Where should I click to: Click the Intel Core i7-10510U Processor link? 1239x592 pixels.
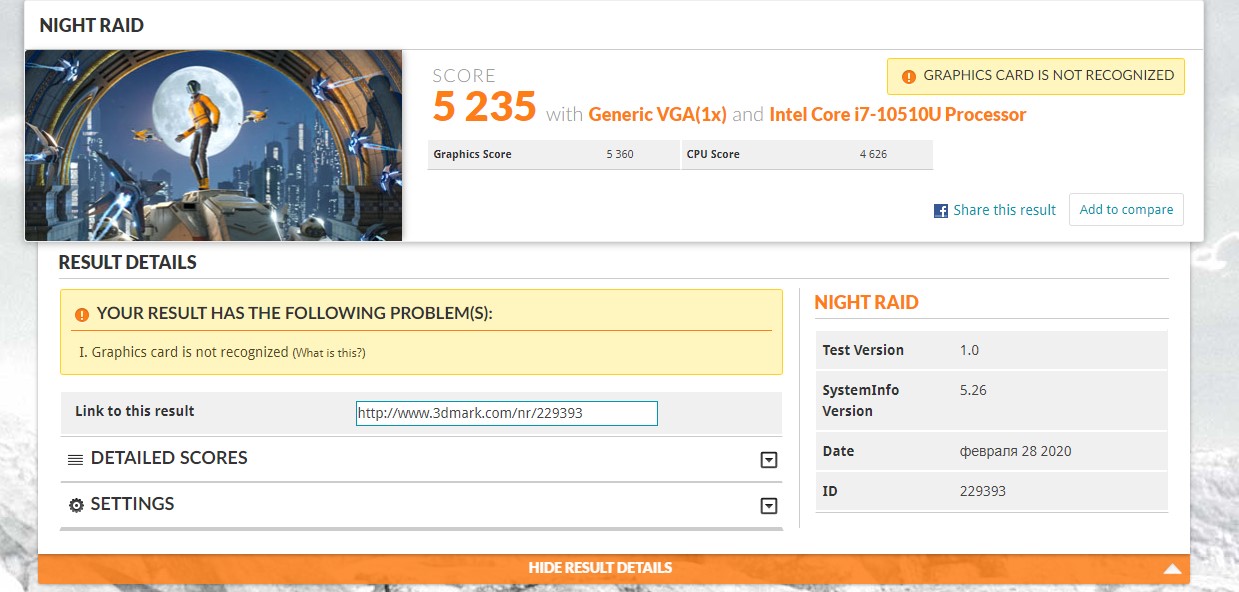pyautogui.click(x=897, y=114)
